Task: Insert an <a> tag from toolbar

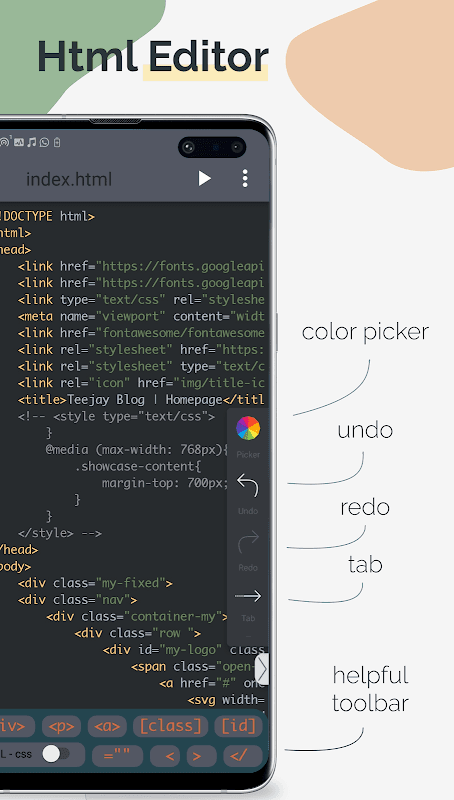Action: tap(107, 726)
